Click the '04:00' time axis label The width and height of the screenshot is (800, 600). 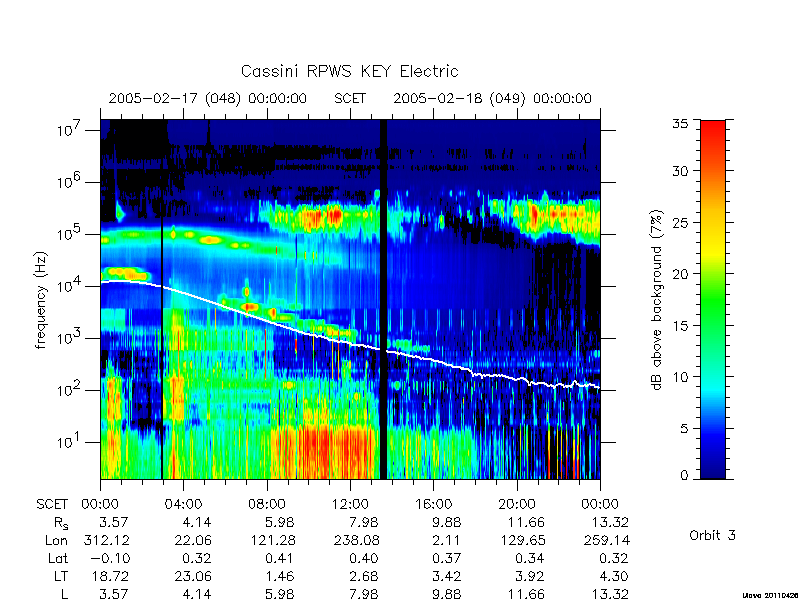click(184, 504)
